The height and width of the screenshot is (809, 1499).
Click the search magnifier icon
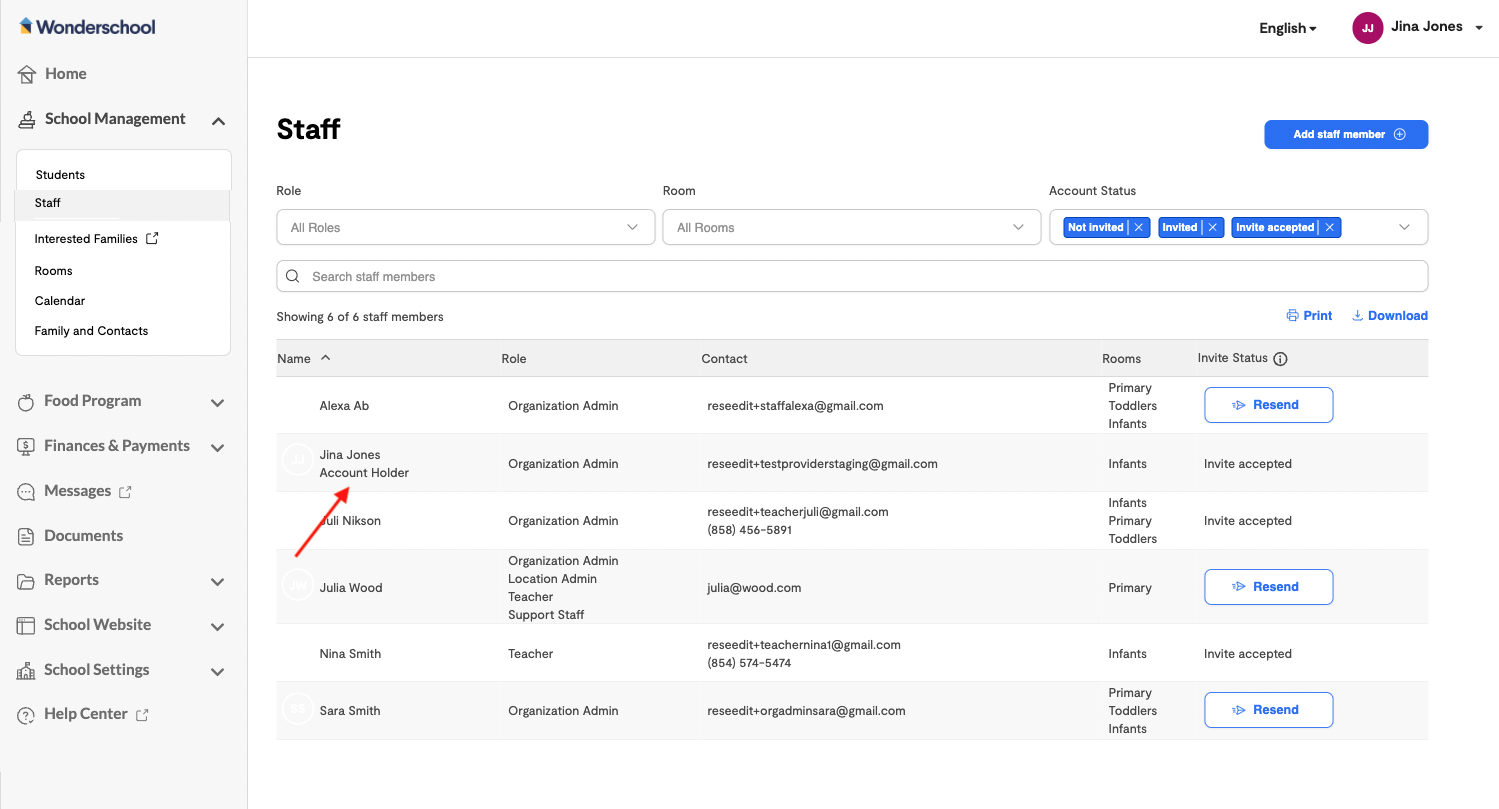click(x=293, y=276)
